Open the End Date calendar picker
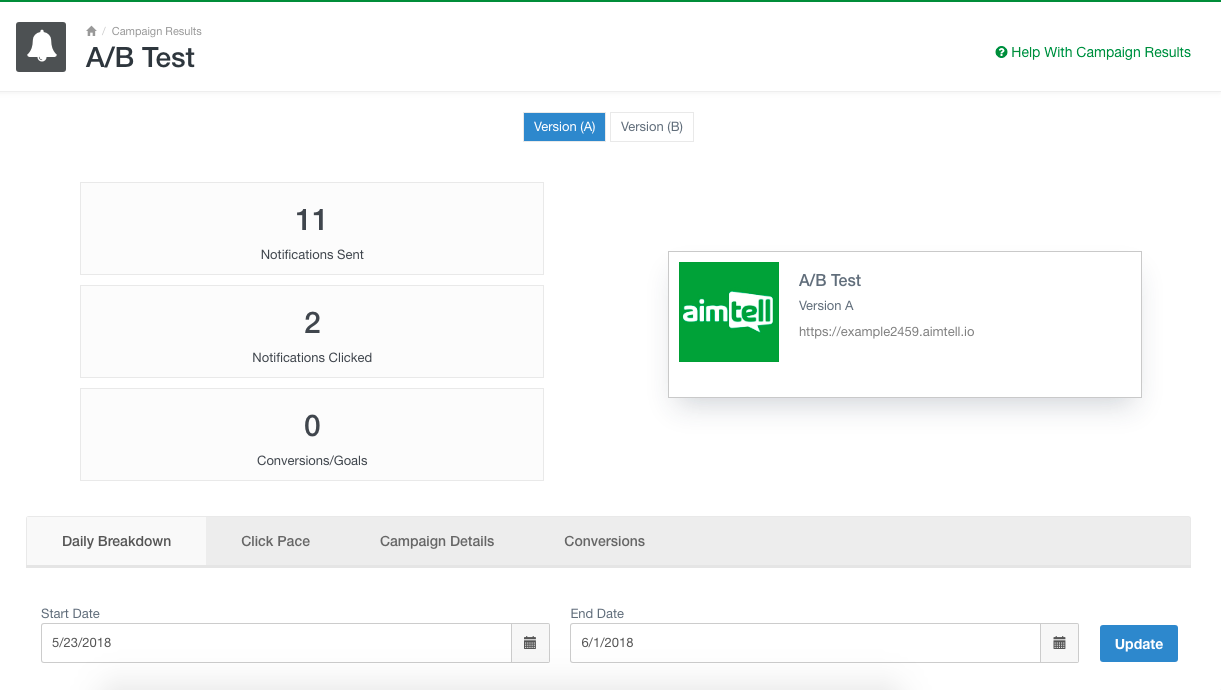 [1059, 643]
